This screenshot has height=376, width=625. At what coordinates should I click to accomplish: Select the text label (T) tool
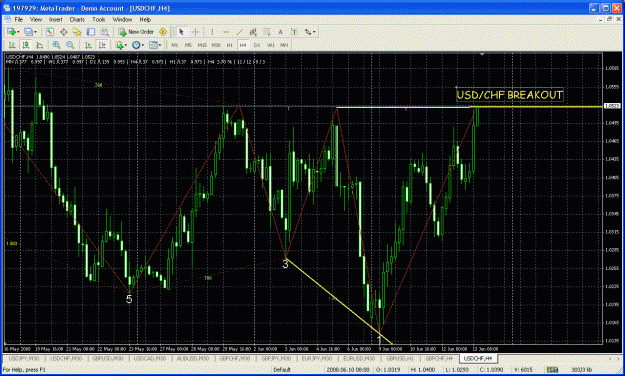click(294, 32)
